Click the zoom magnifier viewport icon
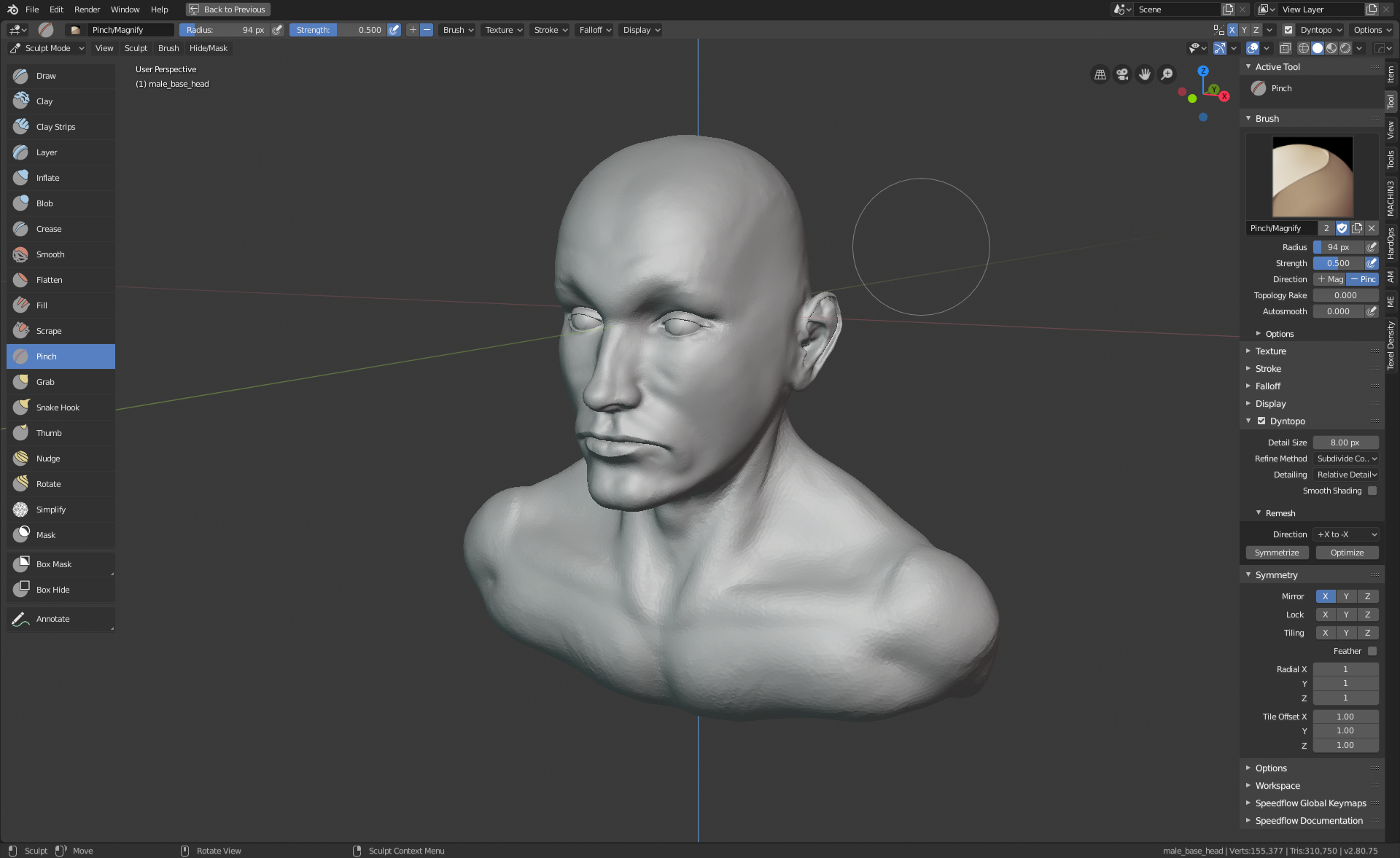 pos(1167,74)
